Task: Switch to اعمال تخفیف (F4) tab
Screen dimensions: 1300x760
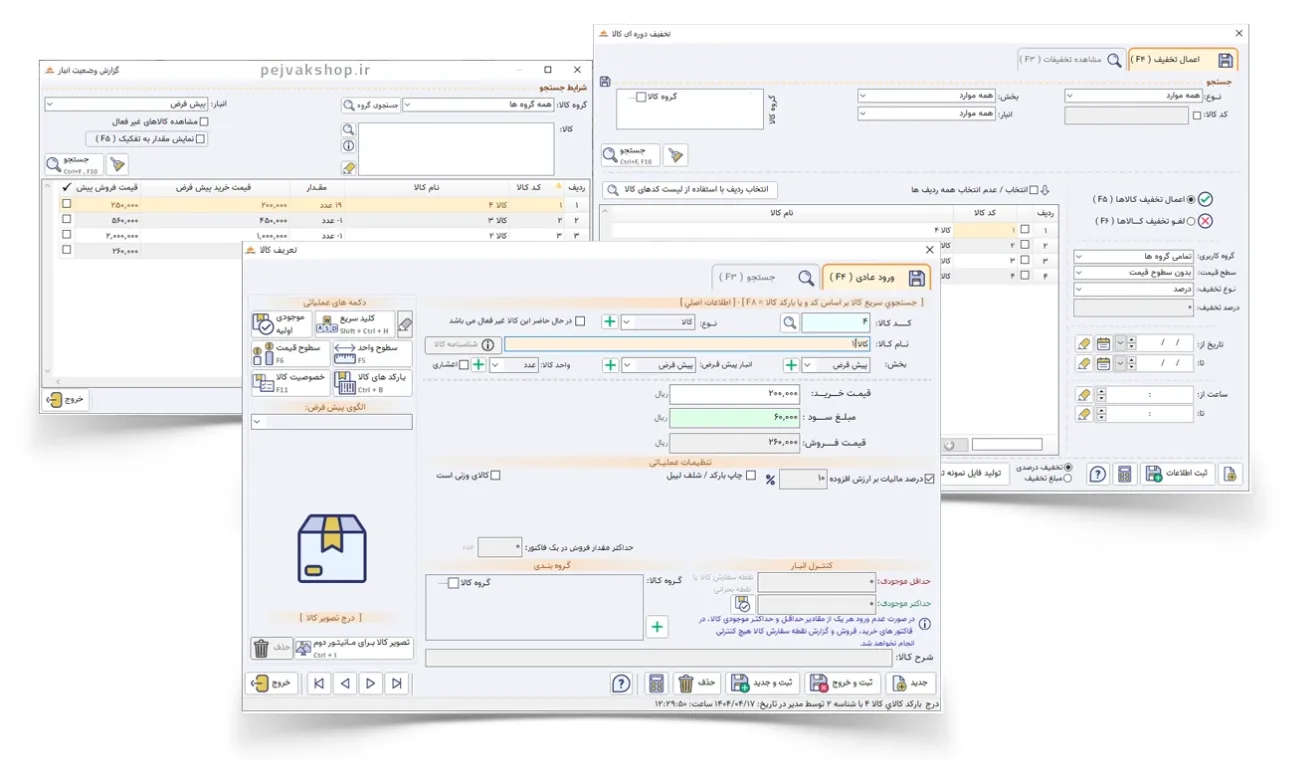Action: pyautogui.click(x=1184, y=60)
